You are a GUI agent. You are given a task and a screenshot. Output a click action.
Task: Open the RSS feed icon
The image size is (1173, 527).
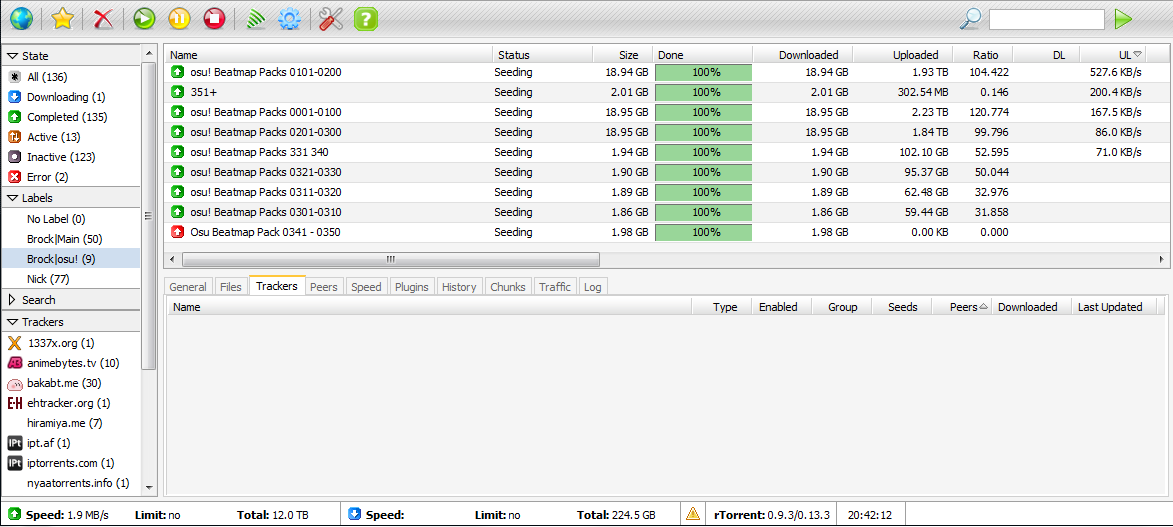pyautogui.click(x=256, y=19)
